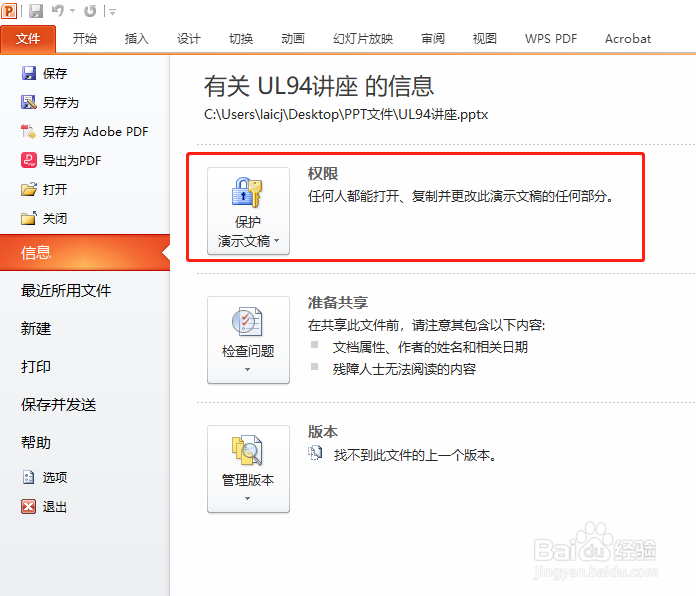Click the 打开 folder icon
Screen dimensions: 696x596
pyautogui.click(x=29, y=189)
